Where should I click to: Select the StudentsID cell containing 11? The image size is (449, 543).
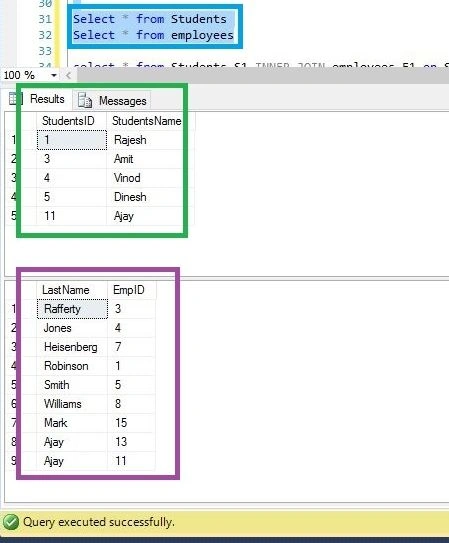click(x=72, y=216)
